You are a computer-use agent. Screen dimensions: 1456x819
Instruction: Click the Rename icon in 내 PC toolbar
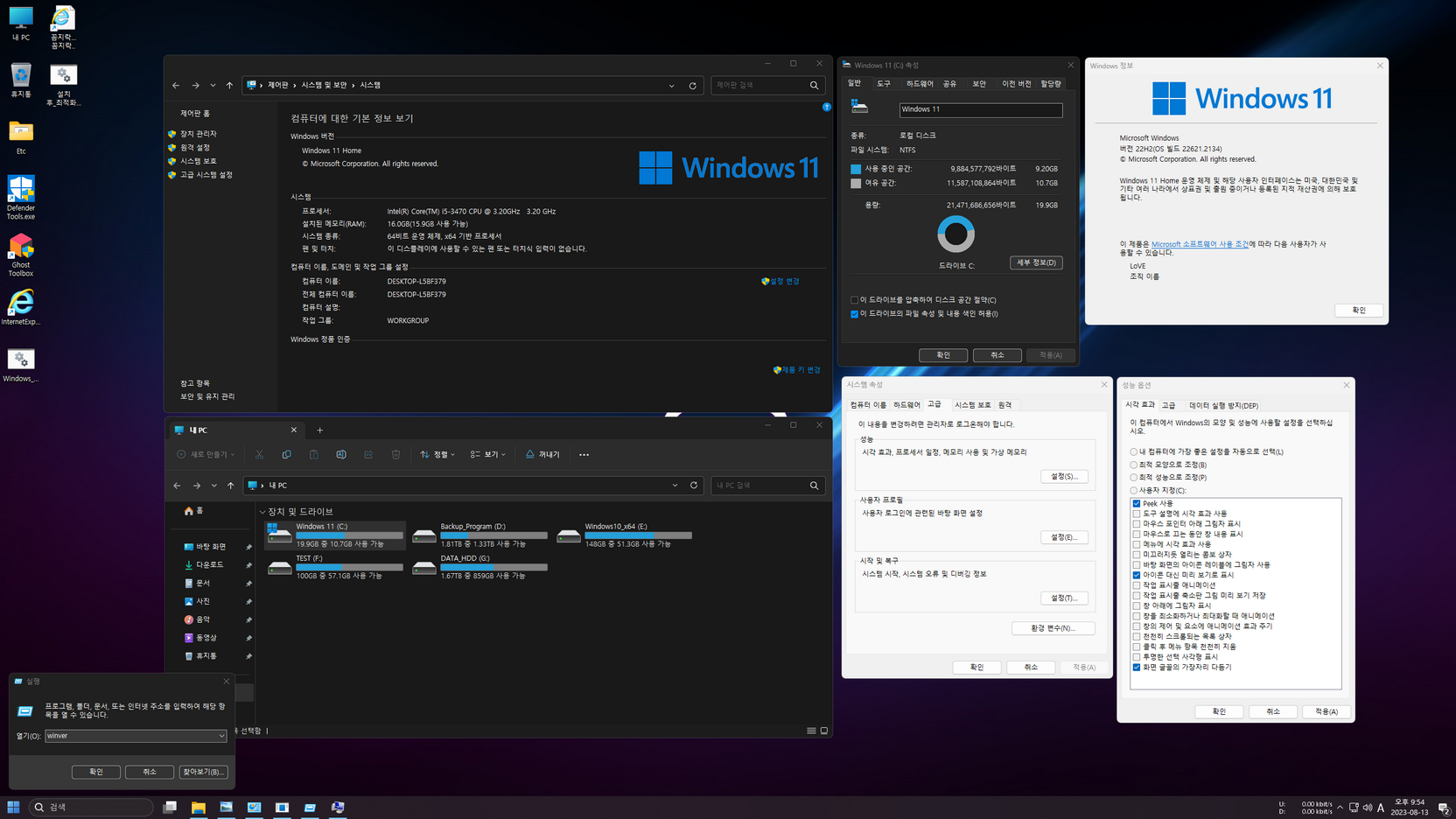coord(341,454)
